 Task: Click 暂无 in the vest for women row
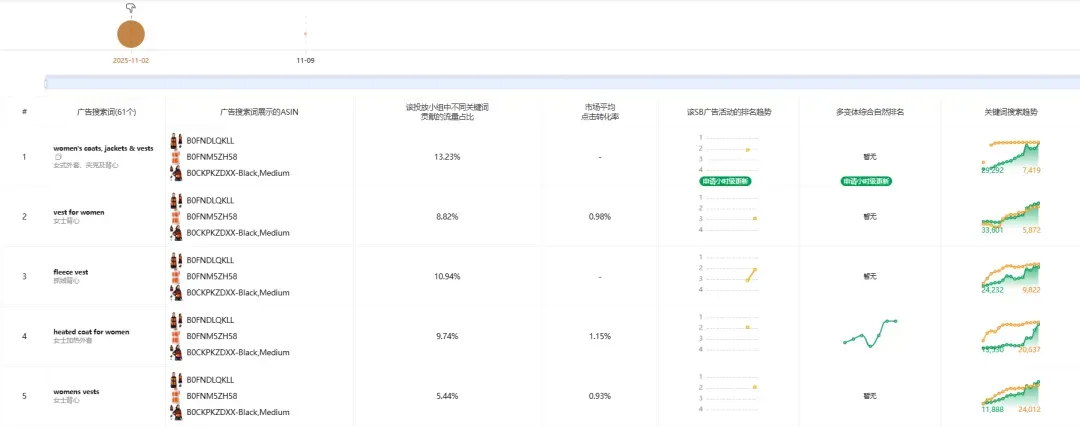(x=870, y=216)
